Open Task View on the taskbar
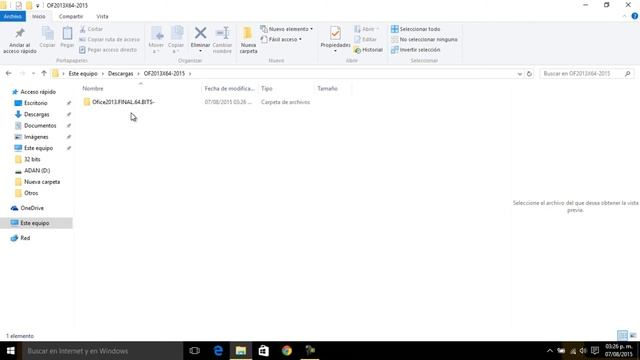This screenshot has width=640, height=360. click(195, 351)
